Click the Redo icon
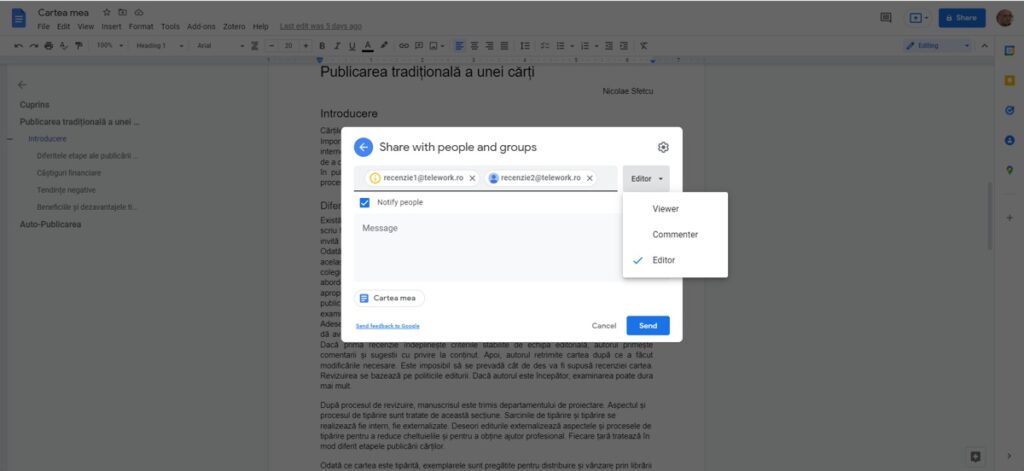Viewport: 1024px width, 471px height. pos(33,46)
